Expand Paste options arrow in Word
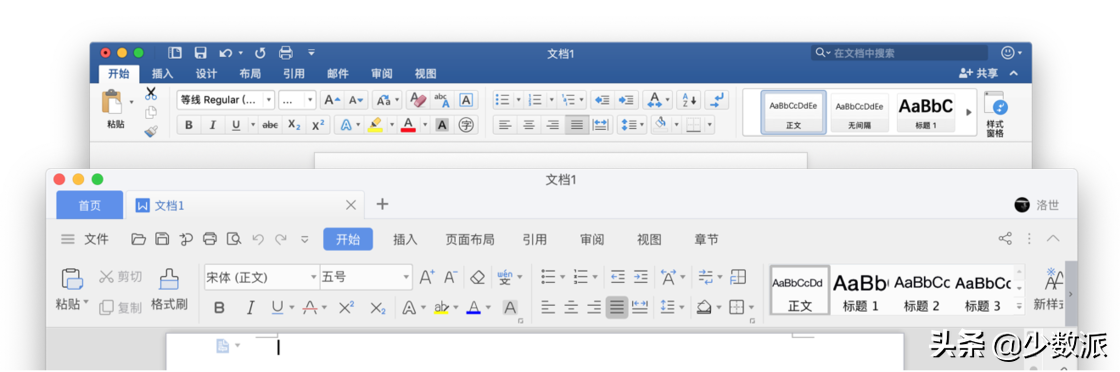Viewport: 1120px width, 372px height. 131,102
